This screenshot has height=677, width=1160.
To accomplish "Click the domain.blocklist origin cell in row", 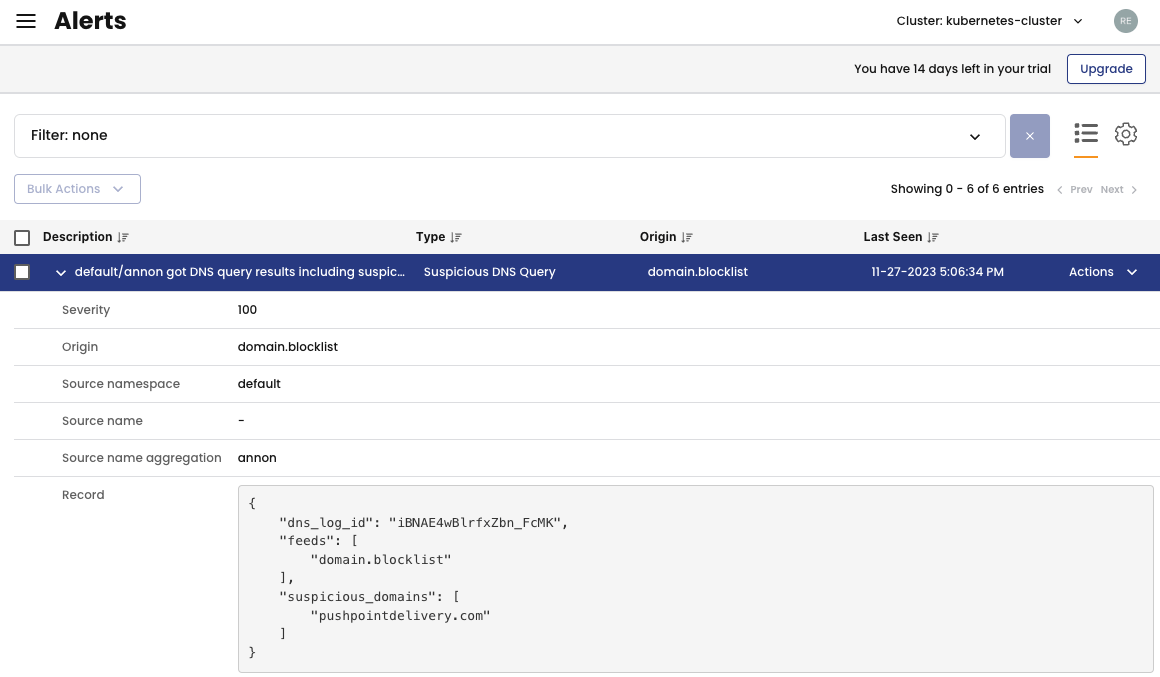I will click(698, 272).
